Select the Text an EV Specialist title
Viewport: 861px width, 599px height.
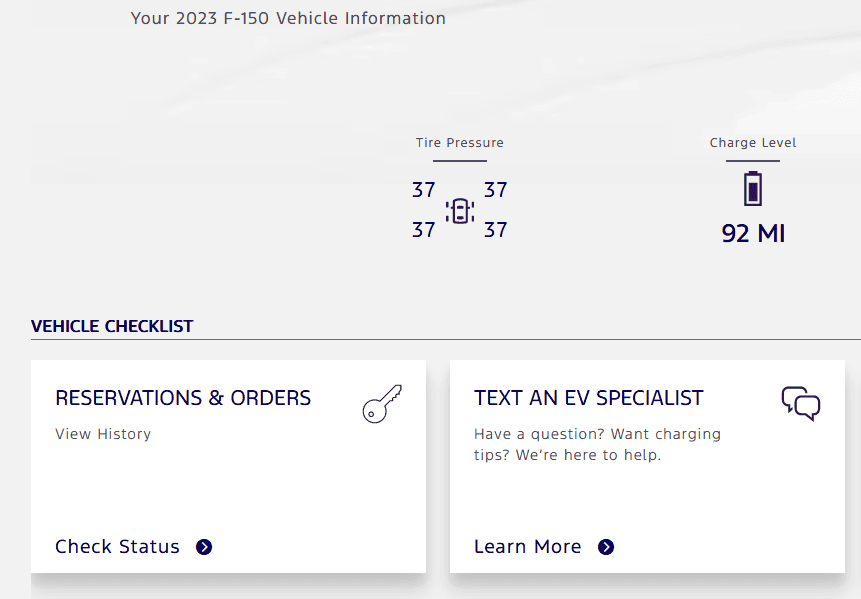(x=589, y=398)
